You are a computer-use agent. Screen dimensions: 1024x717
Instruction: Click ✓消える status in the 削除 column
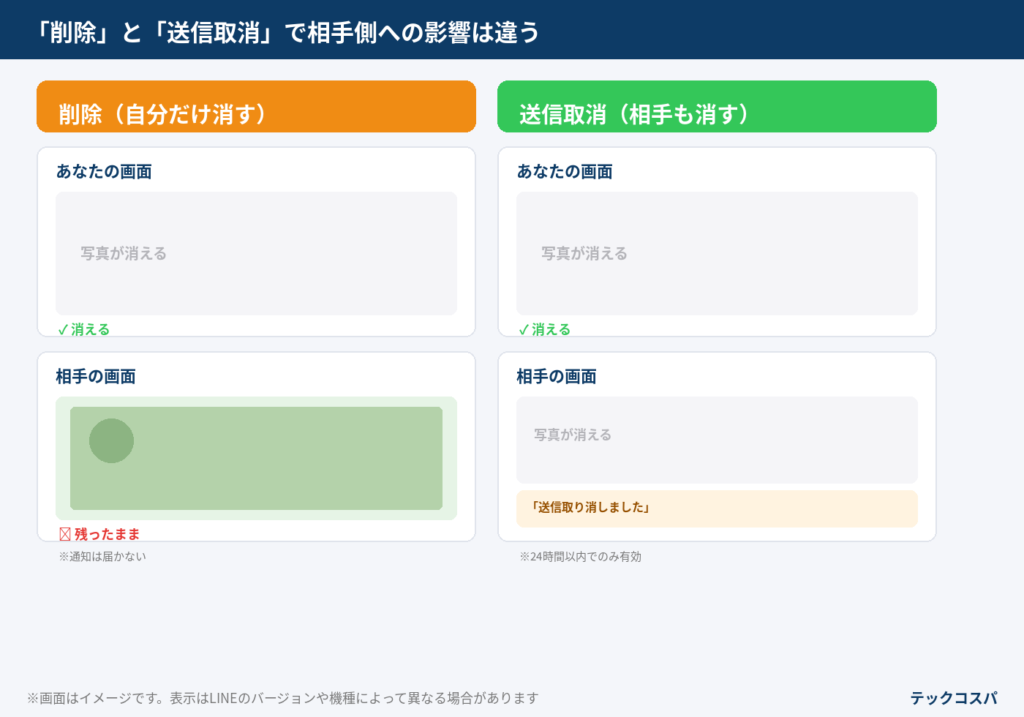84,330
